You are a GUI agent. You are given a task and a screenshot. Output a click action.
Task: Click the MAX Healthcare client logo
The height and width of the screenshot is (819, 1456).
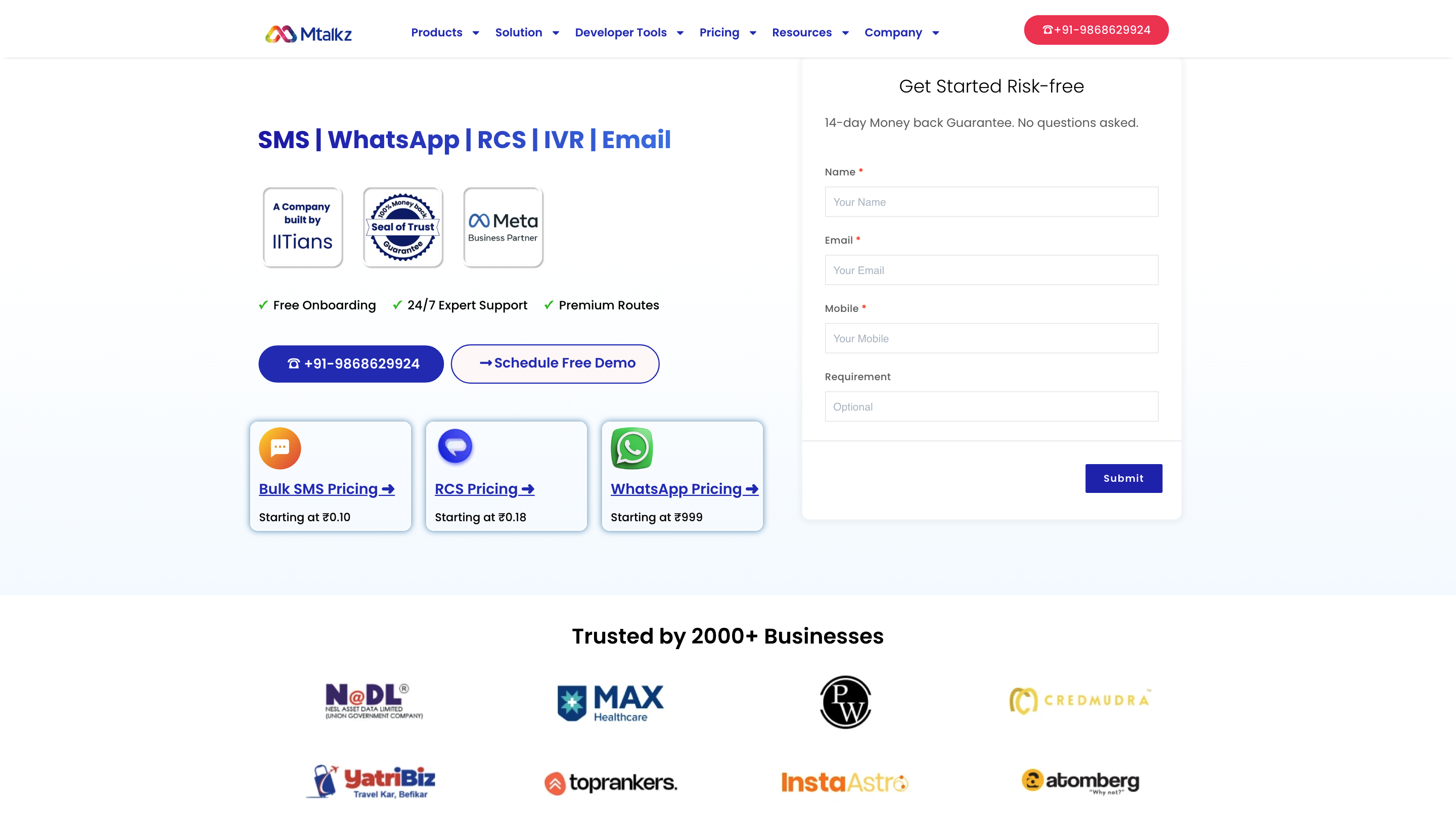610,703
